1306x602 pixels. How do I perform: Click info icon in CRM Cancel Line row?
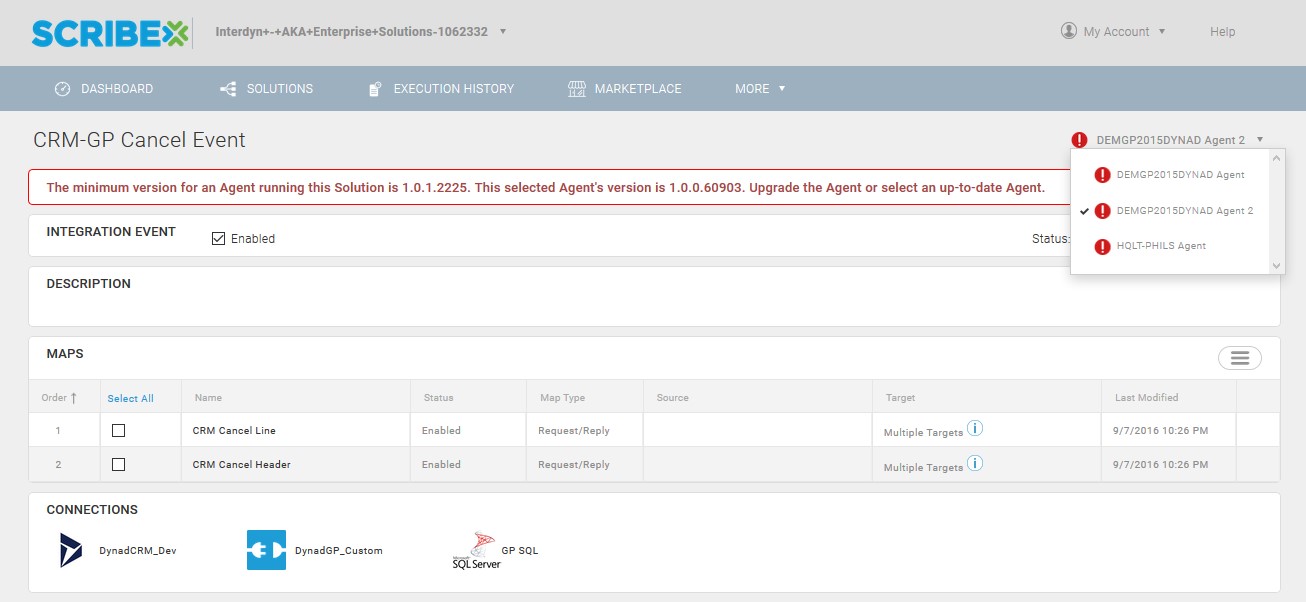coord(975,429)
